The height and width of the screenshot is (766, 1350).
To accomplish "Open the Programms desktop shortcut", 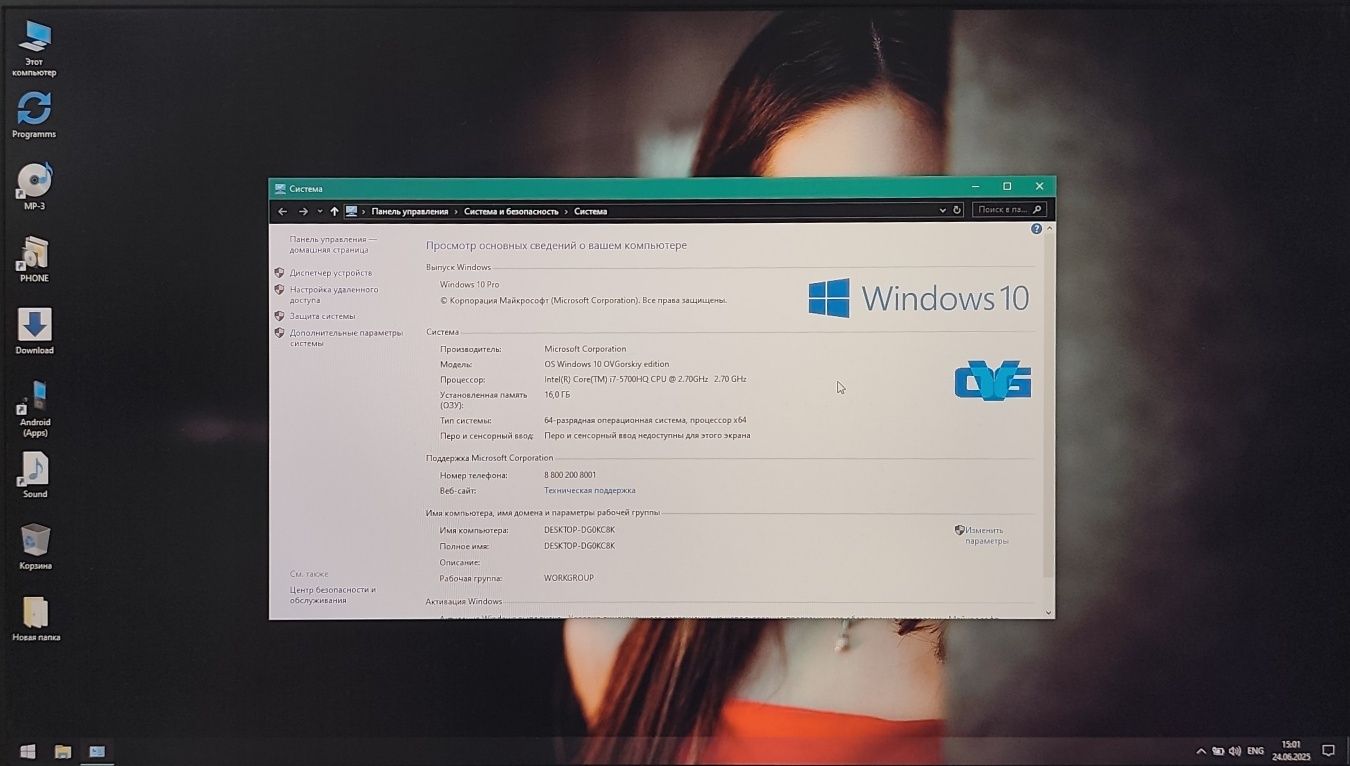I will click(34, 115).
